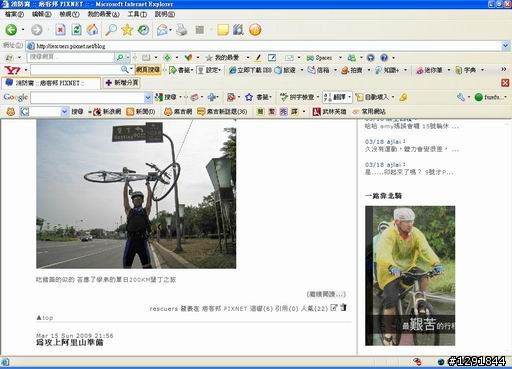Click 自動填入 autofill on Google toolbar
Screen dimensions: 512x369
tap(373, 97)
